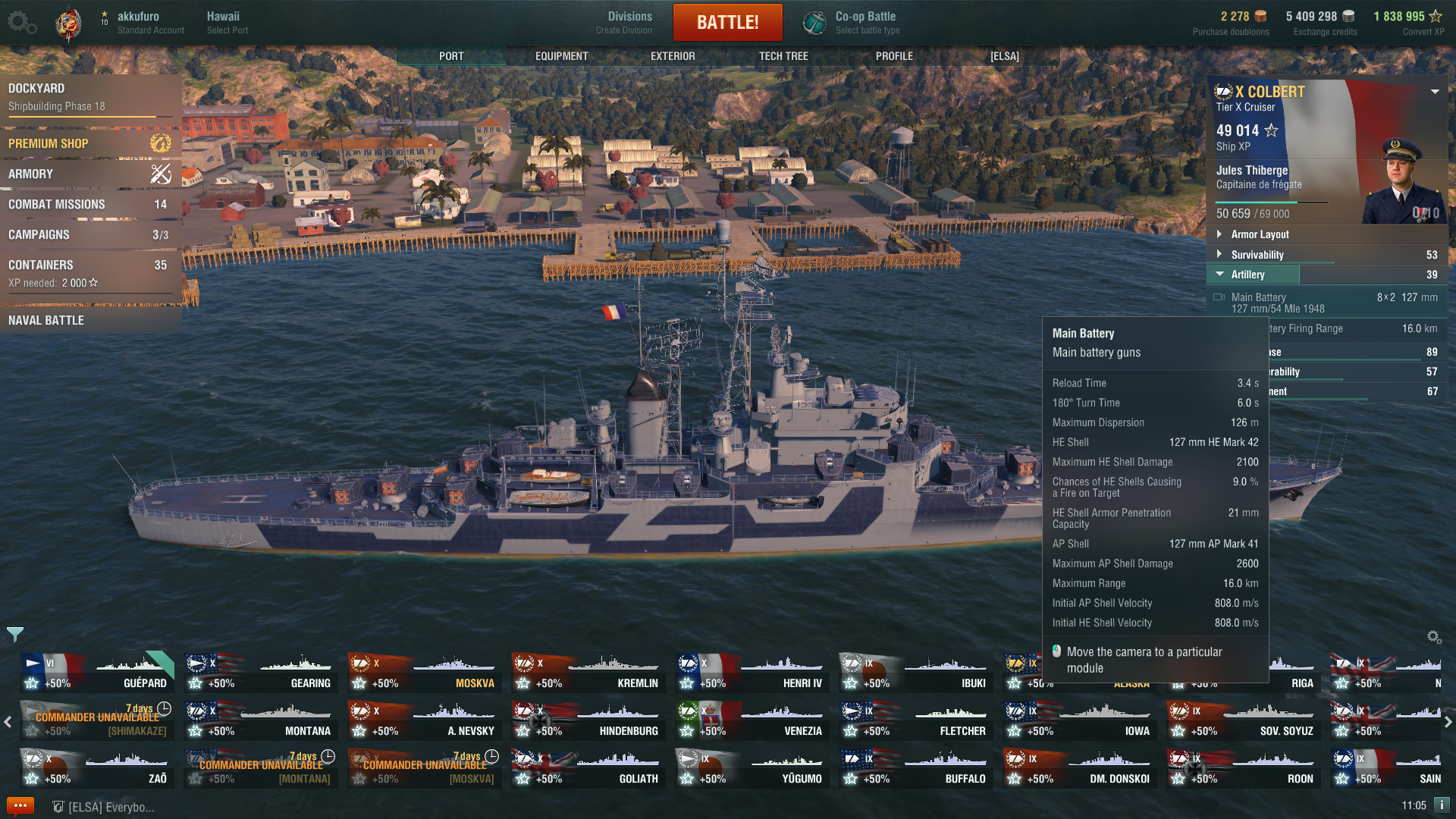1456x819 pixels.
Task: Select the Hindenburg ship in carousel
Action: [588, 720]
